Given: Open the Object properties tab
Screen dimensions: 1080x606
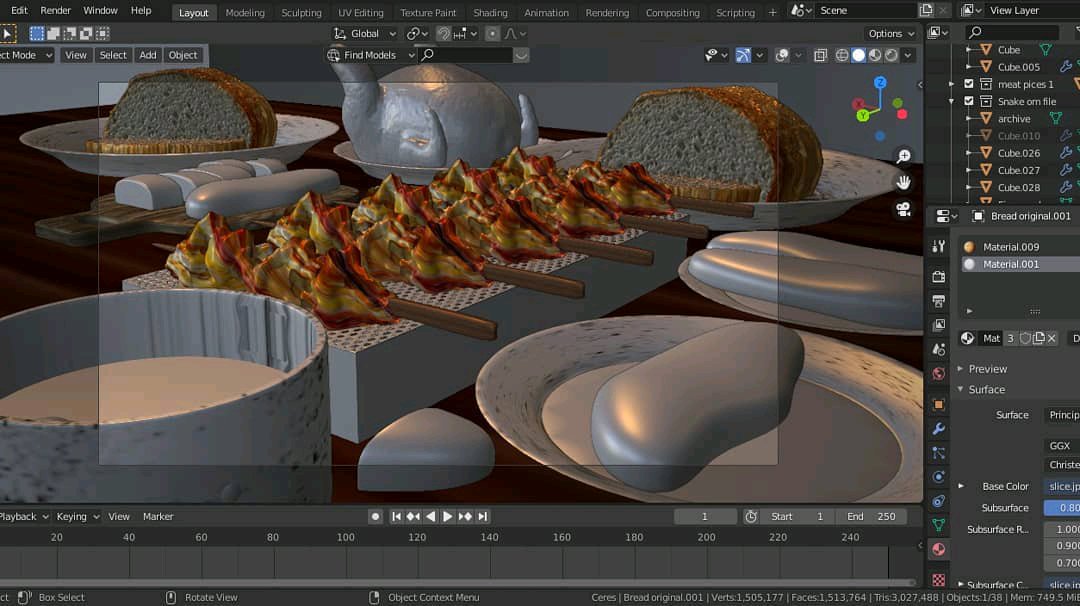Looking at the screenshot, I should point(938,404).
